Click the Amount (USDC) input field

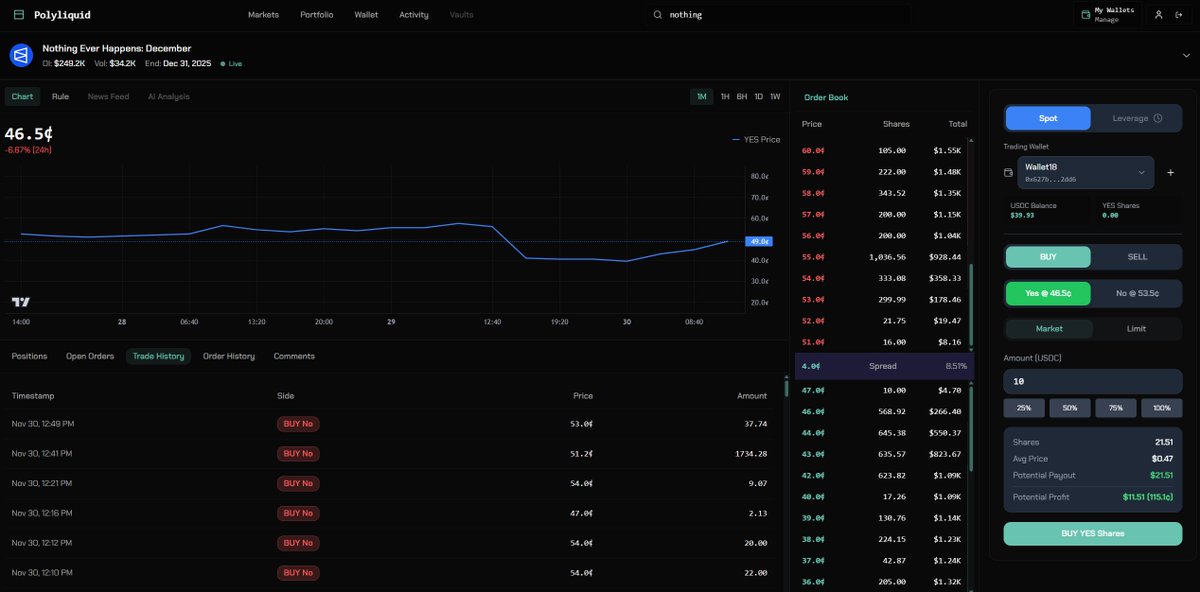click(1093, 381)
